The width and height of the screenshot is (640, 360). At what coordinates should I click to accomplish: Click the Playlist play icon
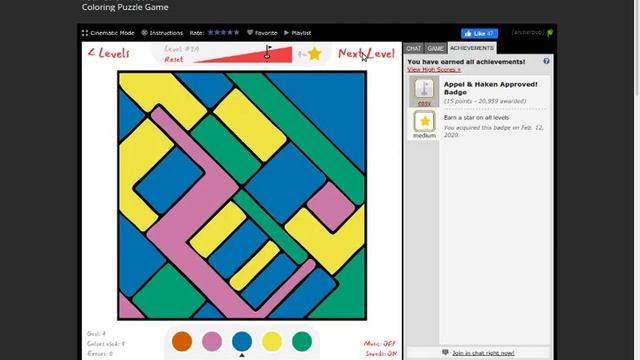tap(287, 33)
